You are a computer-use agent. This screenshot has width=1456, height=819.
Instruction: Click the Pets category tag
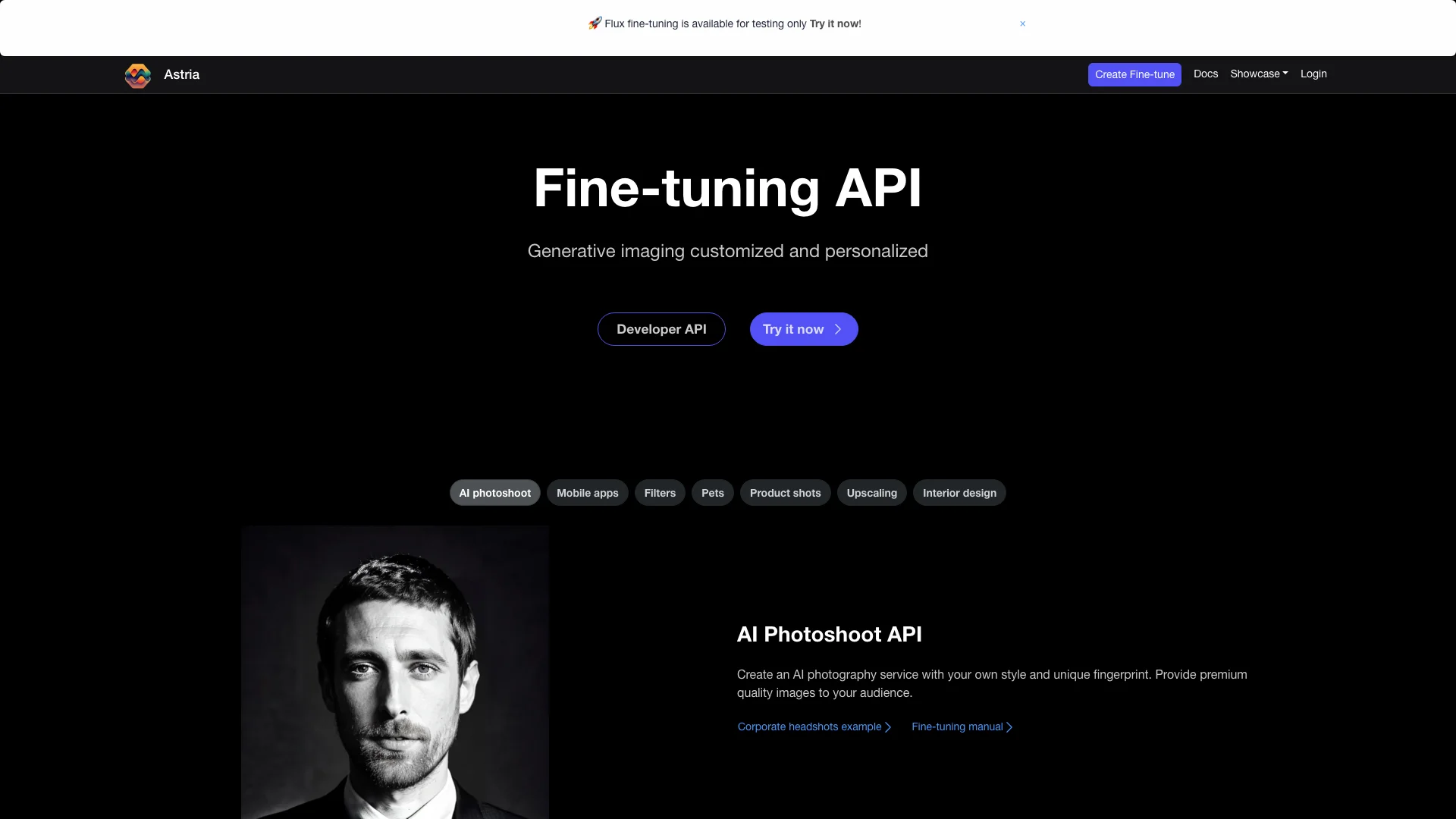coord(712,492)
